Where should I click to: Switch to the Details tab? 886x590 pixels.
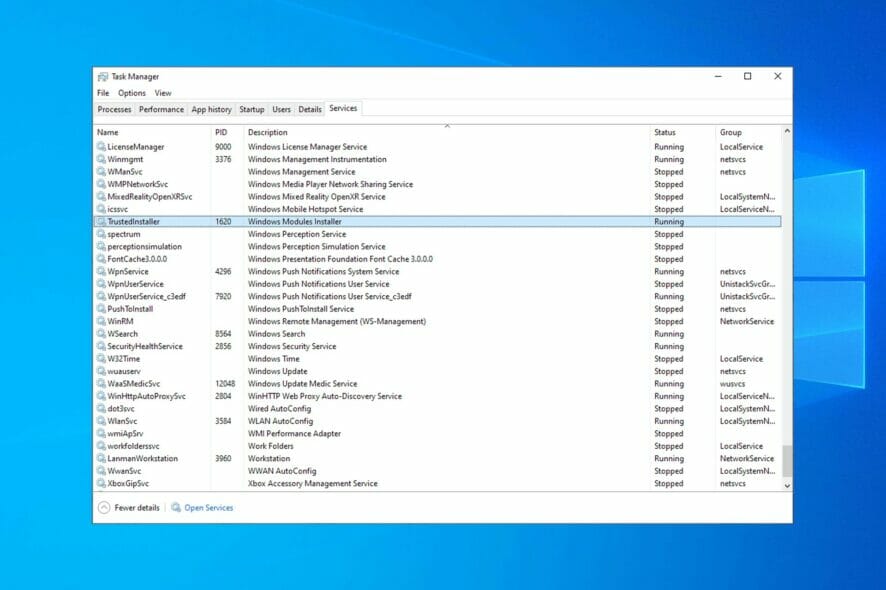(x=310, y=109)
